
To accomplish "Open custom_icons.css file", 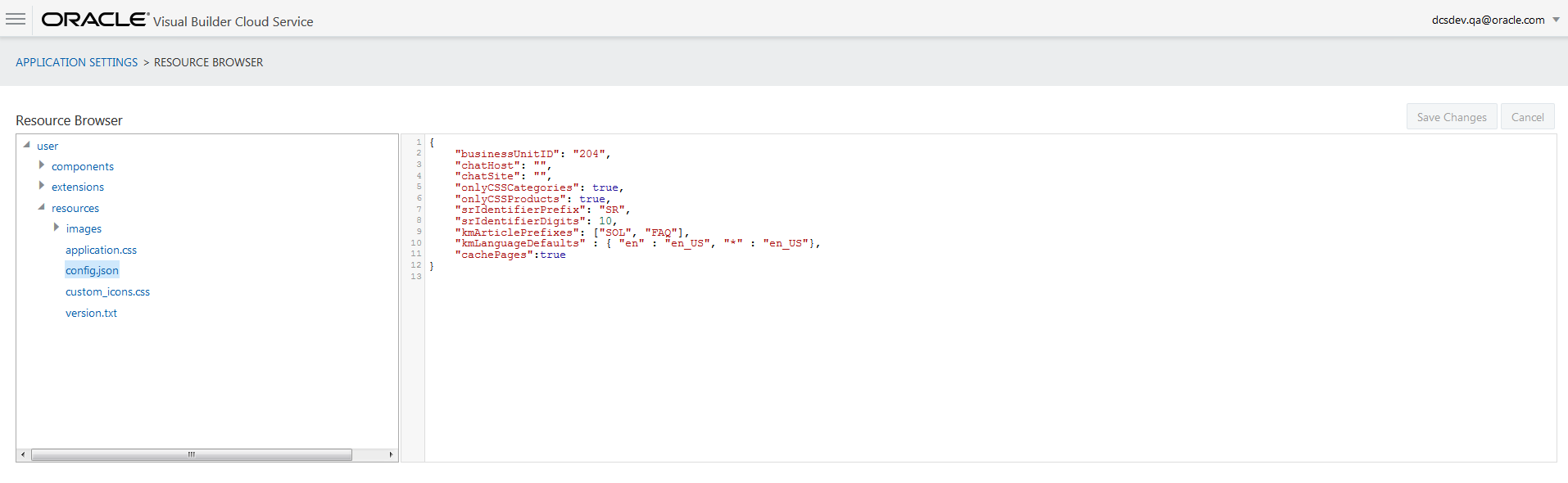I will coord(107,291).
